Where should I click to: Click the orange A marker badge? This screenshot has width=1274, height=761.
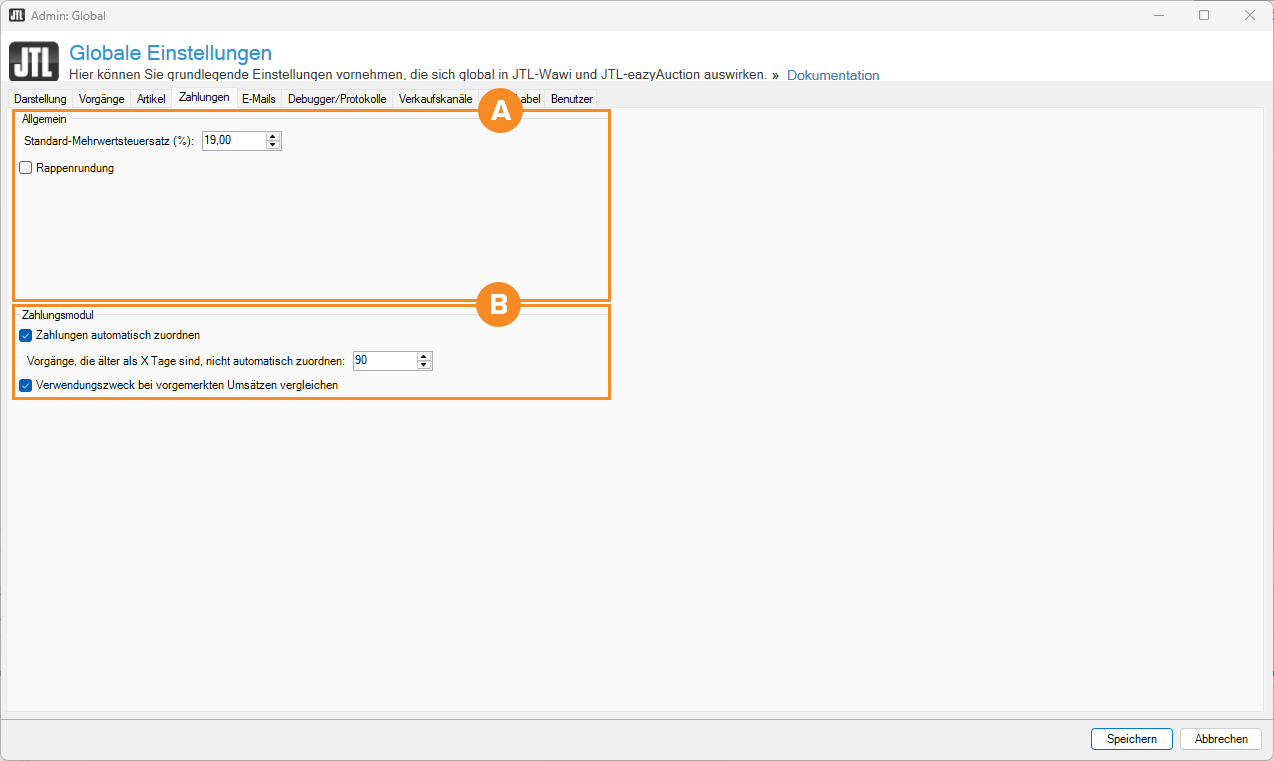(500, 112)
